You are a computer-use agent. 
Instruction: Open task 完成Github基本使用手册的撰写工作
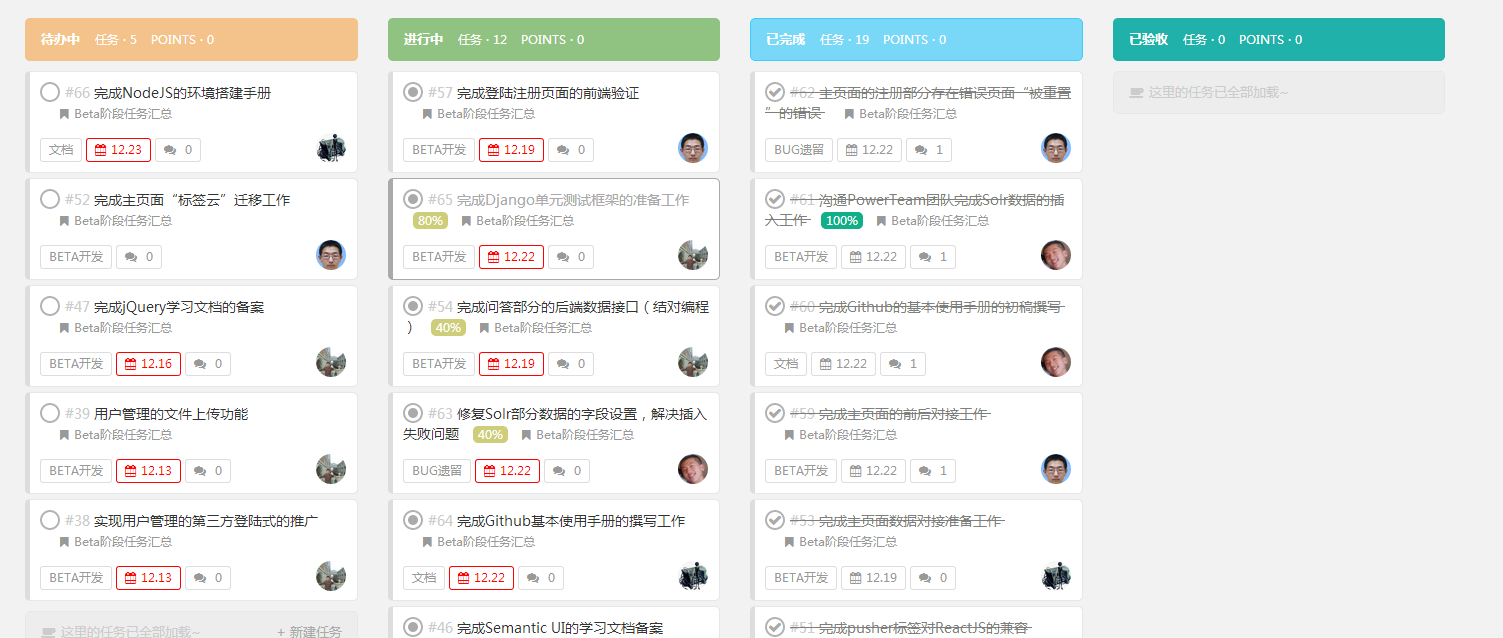[x=571, y=521]
